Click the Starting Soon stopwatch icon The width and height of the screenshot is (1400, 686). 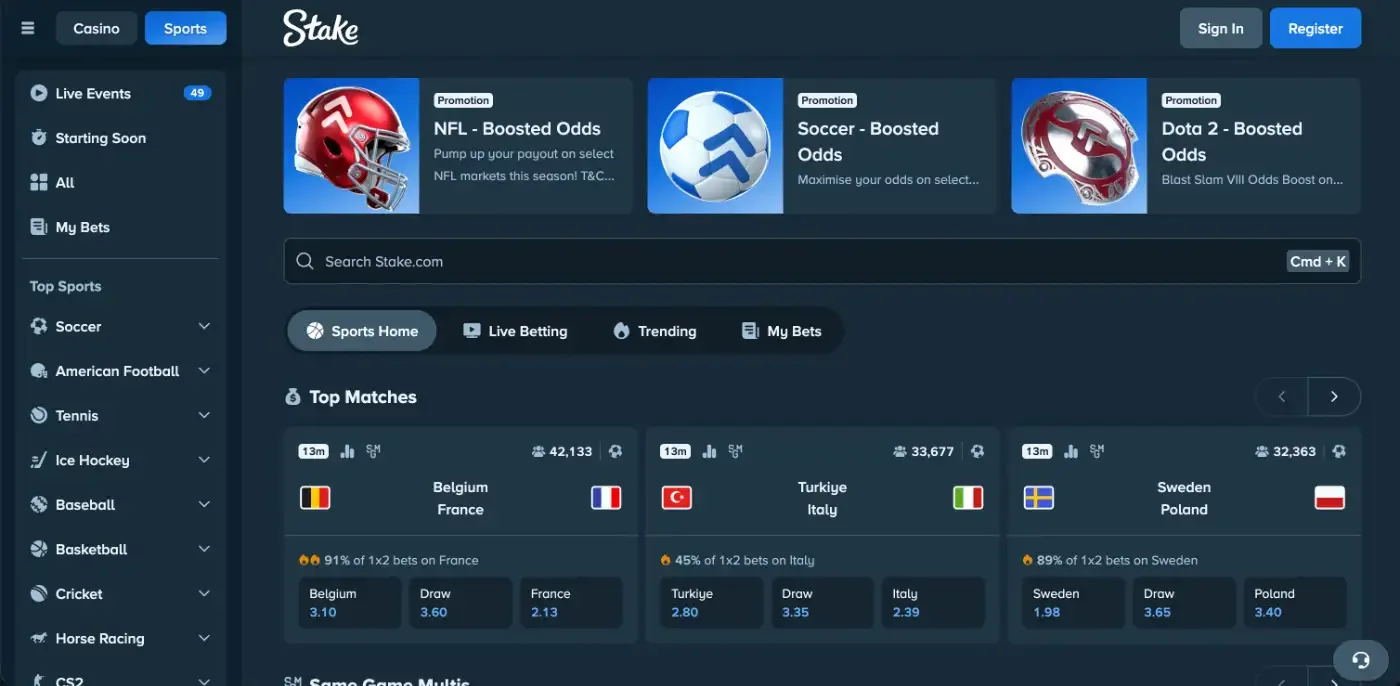[39, 138]
